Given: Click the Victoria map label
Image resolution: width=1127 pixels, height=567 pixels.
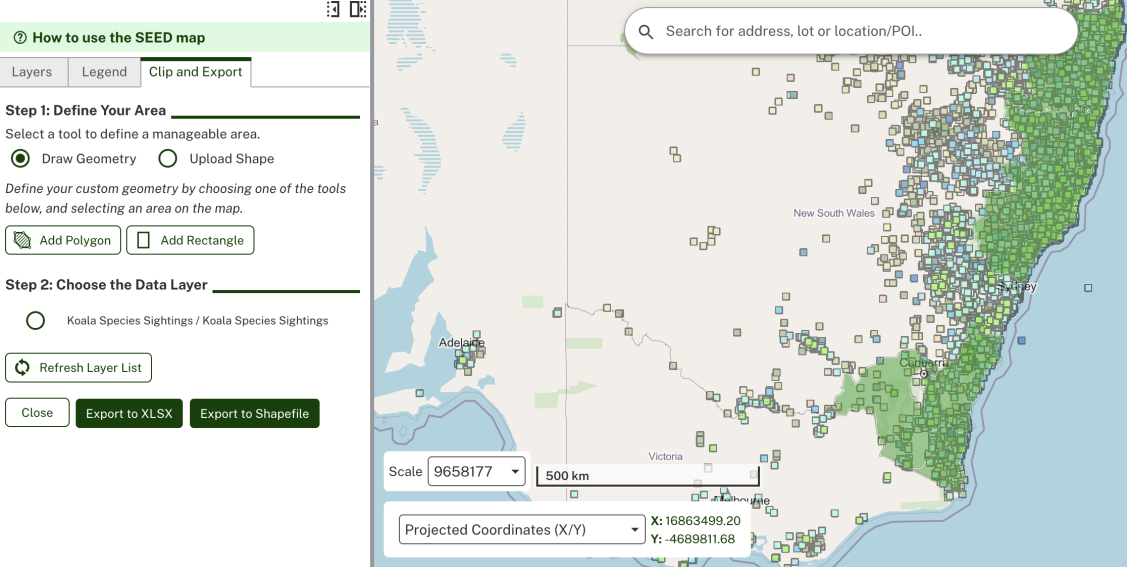Looking at the screenshot, I should coord(666,456).
